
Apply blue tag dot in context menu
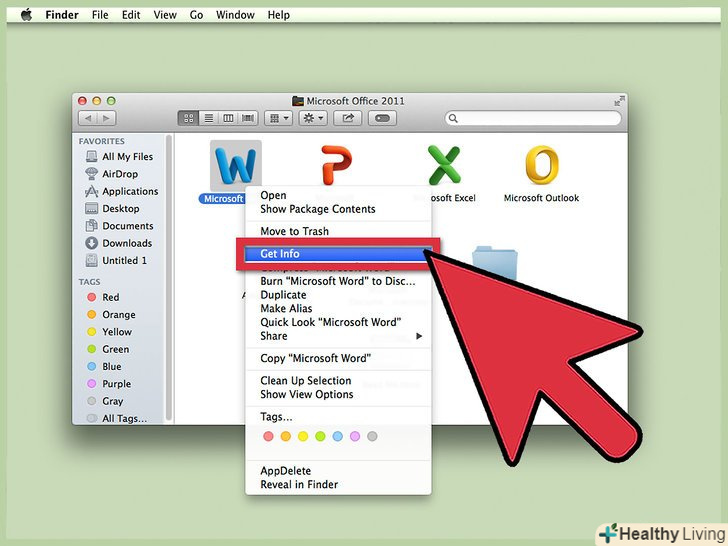pyautogui.click(x=338, y=436)
